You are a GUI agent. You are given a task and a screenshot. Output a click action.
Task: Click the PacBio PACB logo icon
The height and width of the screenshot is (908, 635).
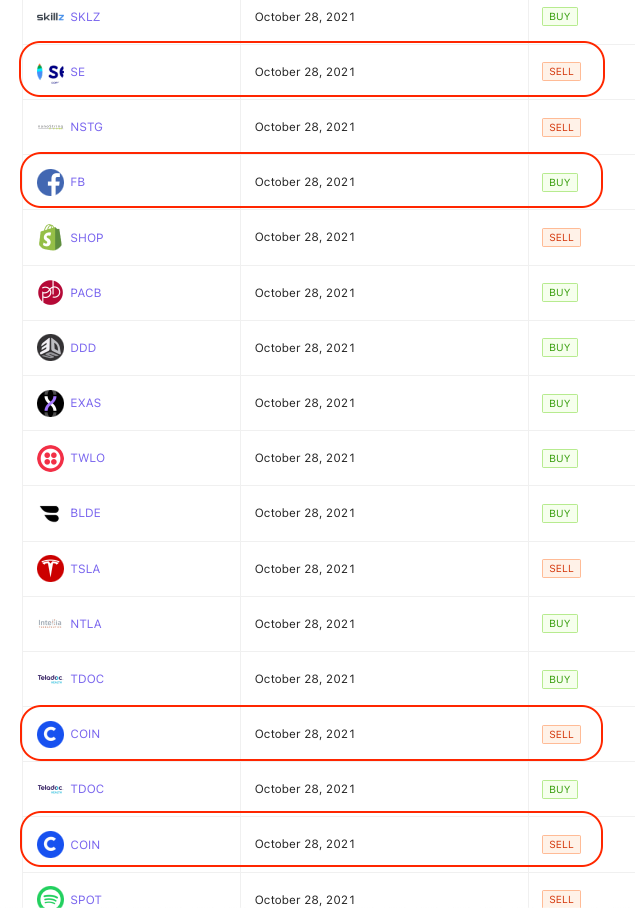50,292
